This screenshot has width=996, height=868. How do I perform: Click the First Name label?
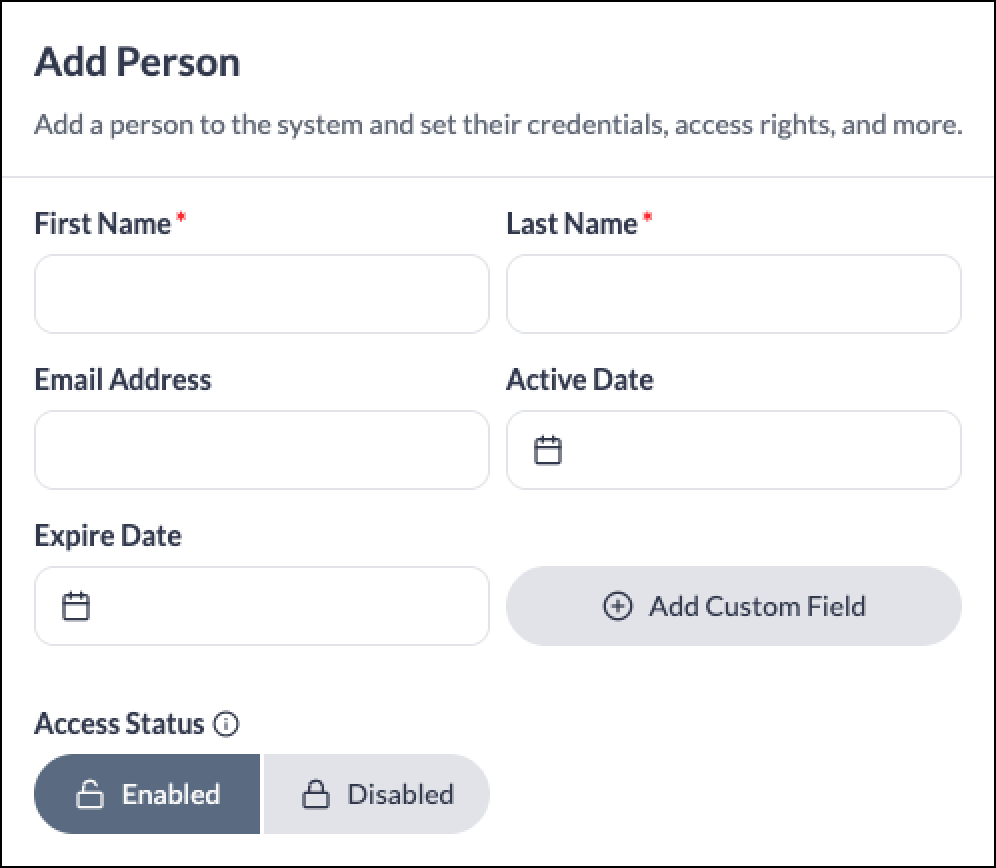tap(103, 224)
